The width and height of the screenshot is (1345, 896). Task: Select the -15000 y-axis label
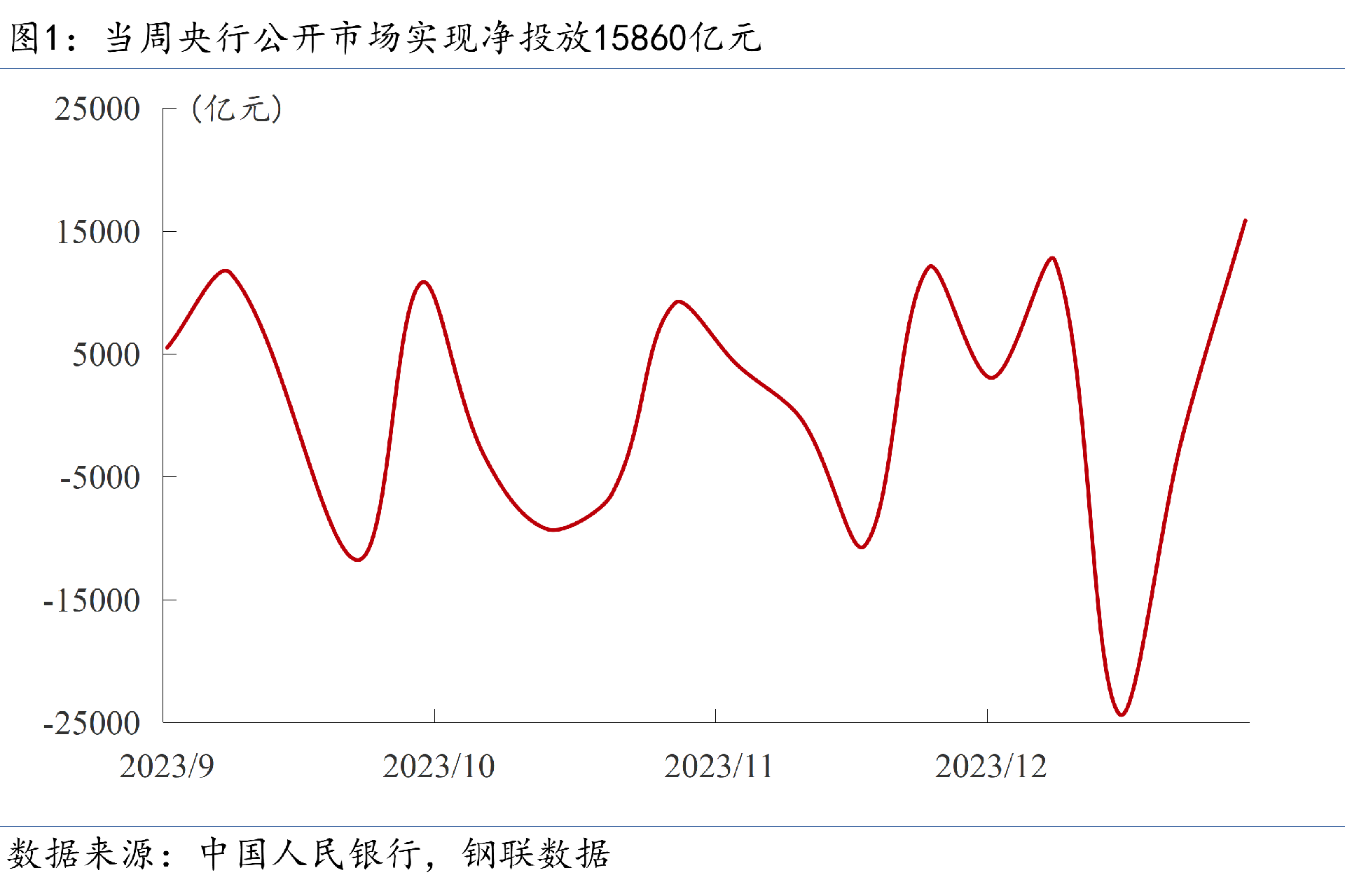[x=92, y=601]
